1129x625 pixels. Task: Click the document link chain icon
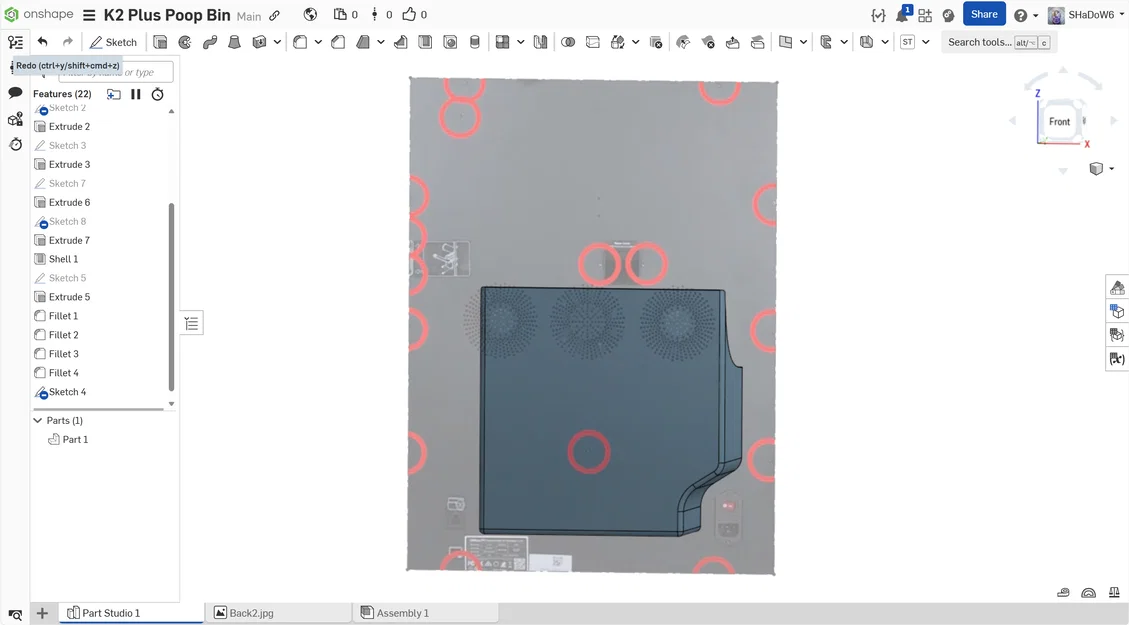[274, 15]
